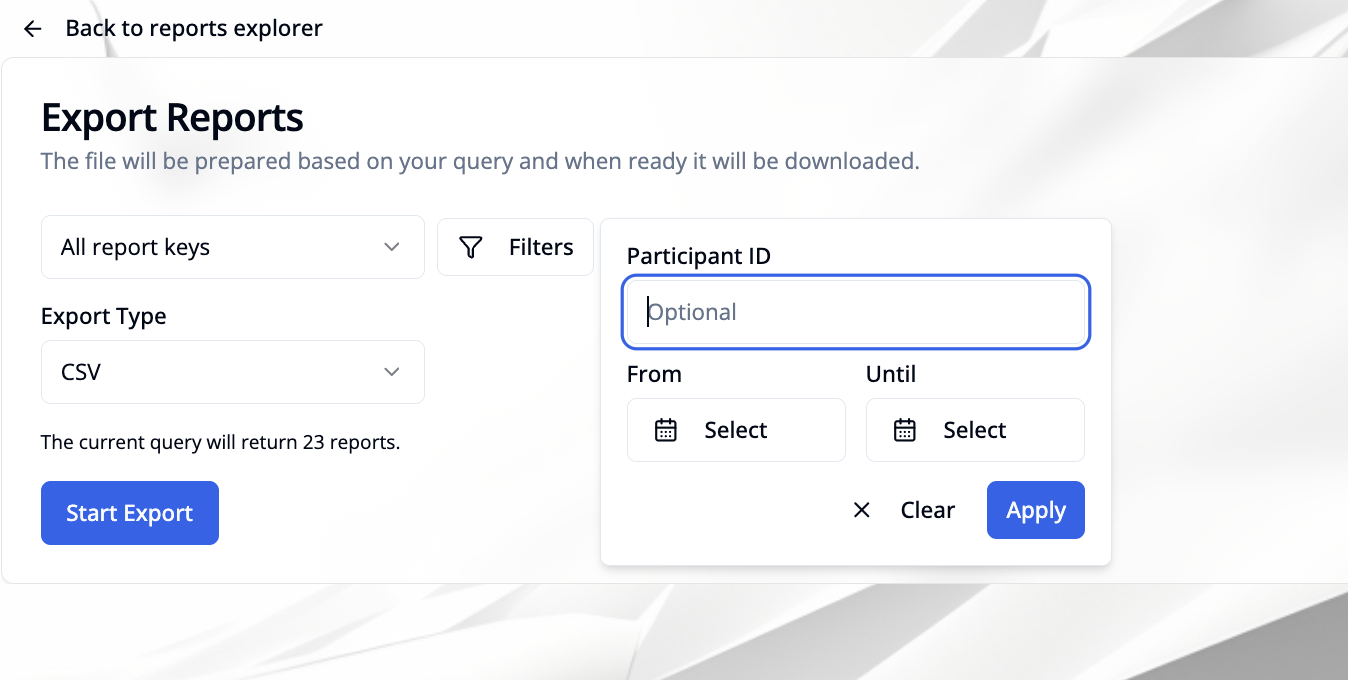Click Start Export
1348x680 pixels.
point(129,512)
